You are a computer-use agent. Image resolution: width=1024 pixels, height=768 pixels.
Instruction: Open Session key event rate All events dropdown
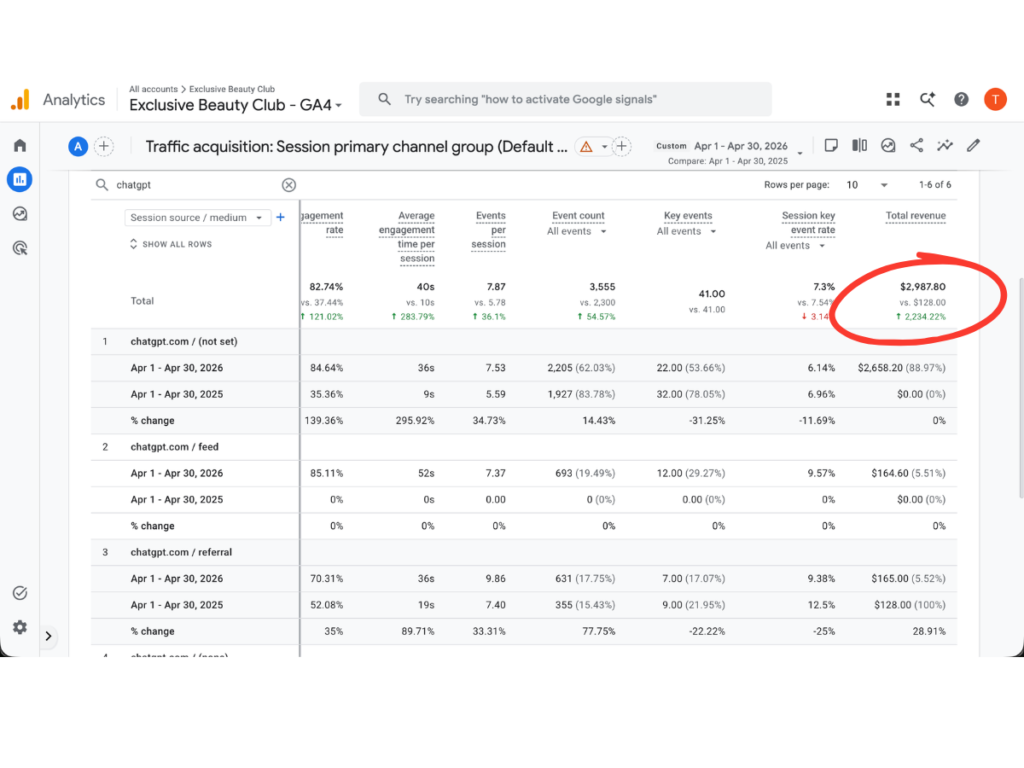coord(795,246)
